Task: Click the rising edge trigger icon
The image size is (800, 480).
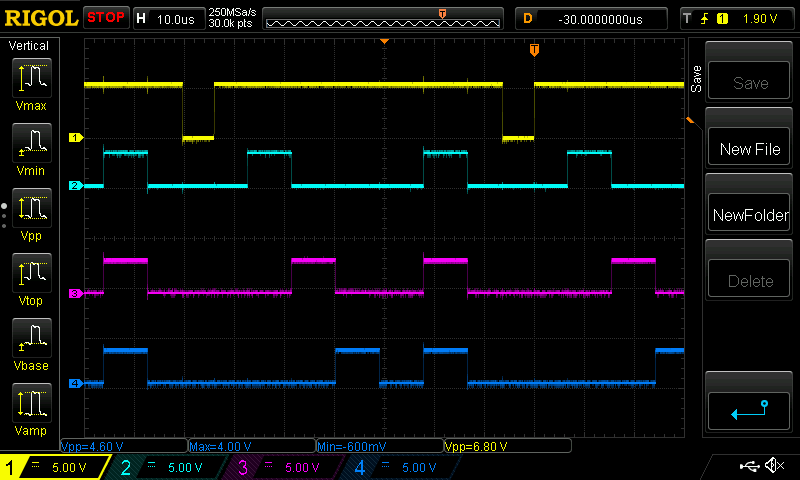Action: point(704,19)
